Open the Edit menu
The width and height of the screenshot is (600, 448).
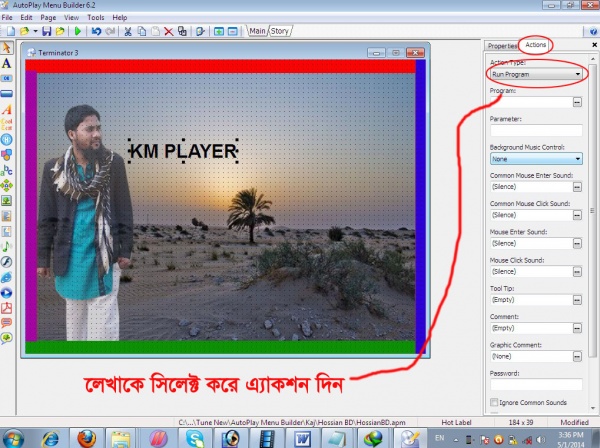[x=26, y=18]
